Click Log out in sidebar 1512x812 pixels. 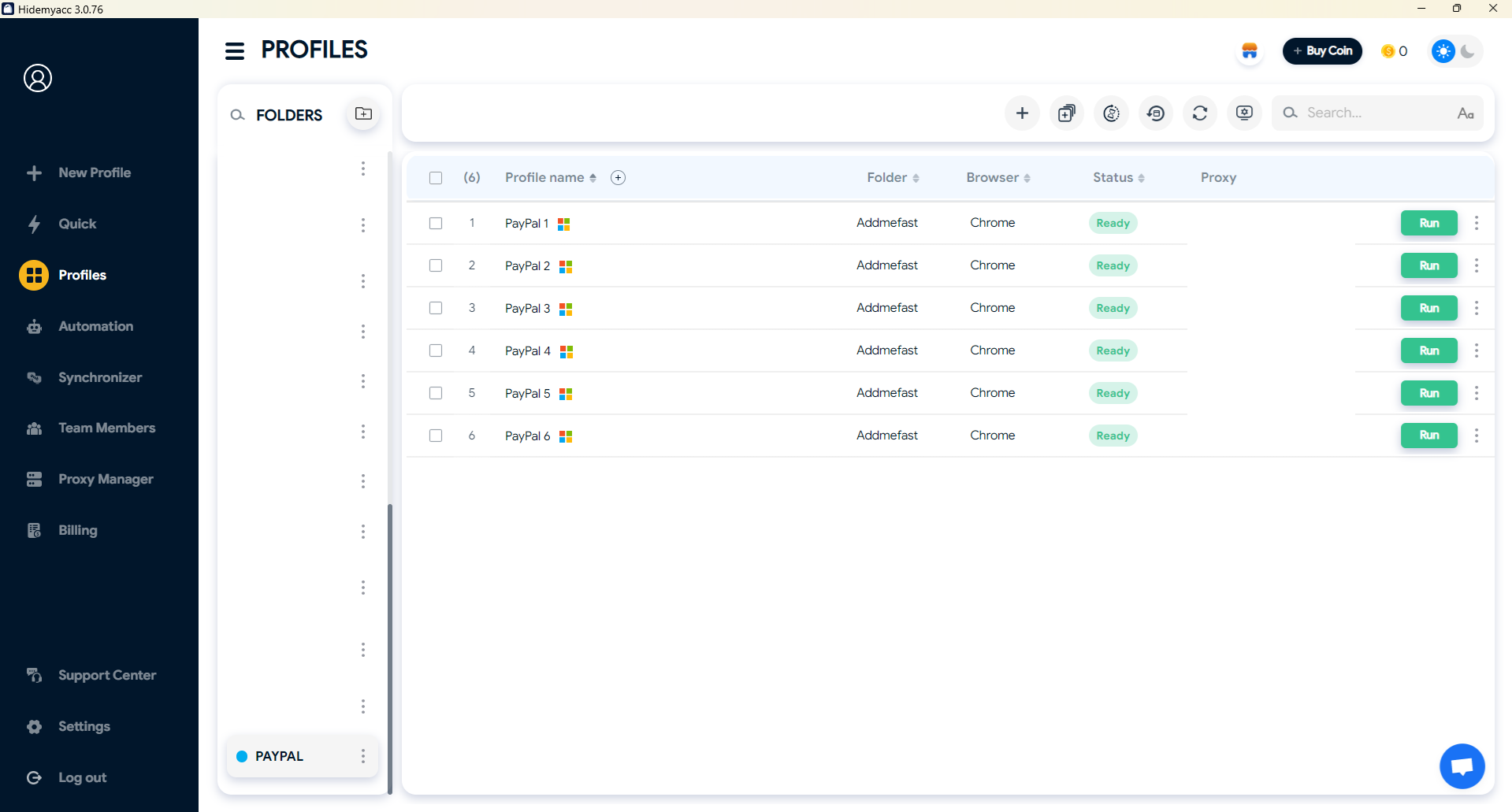[66, 777]
